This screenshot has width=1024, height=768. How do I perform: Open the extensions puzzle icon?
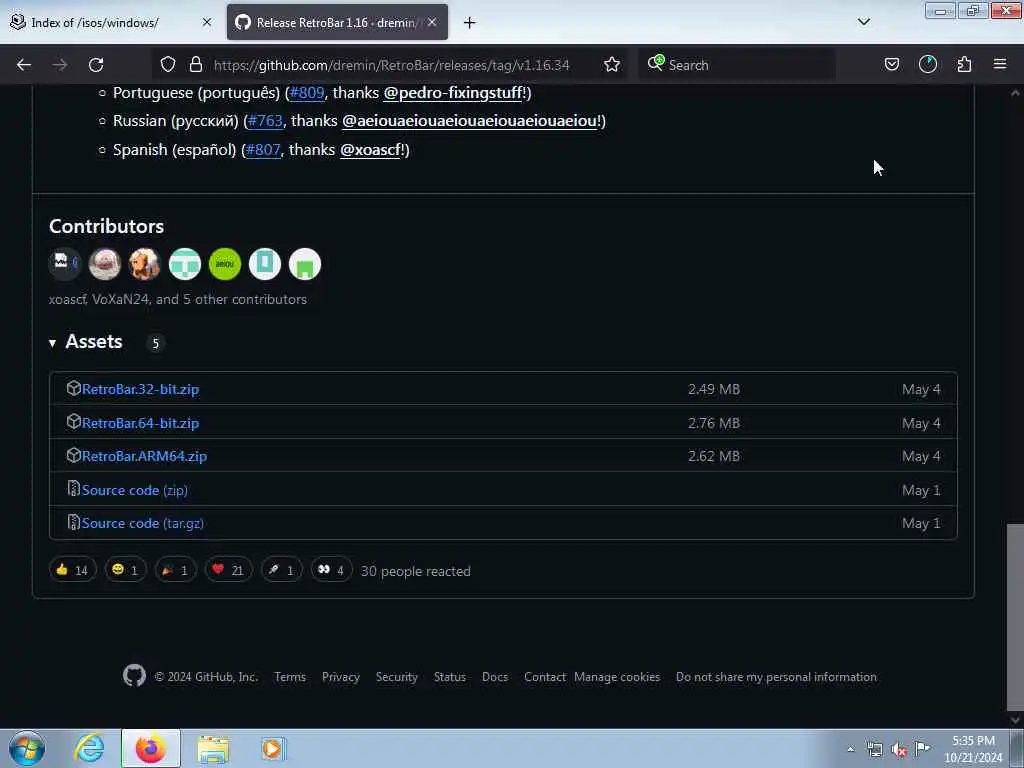pyautogui.click(x=964, y=65)
